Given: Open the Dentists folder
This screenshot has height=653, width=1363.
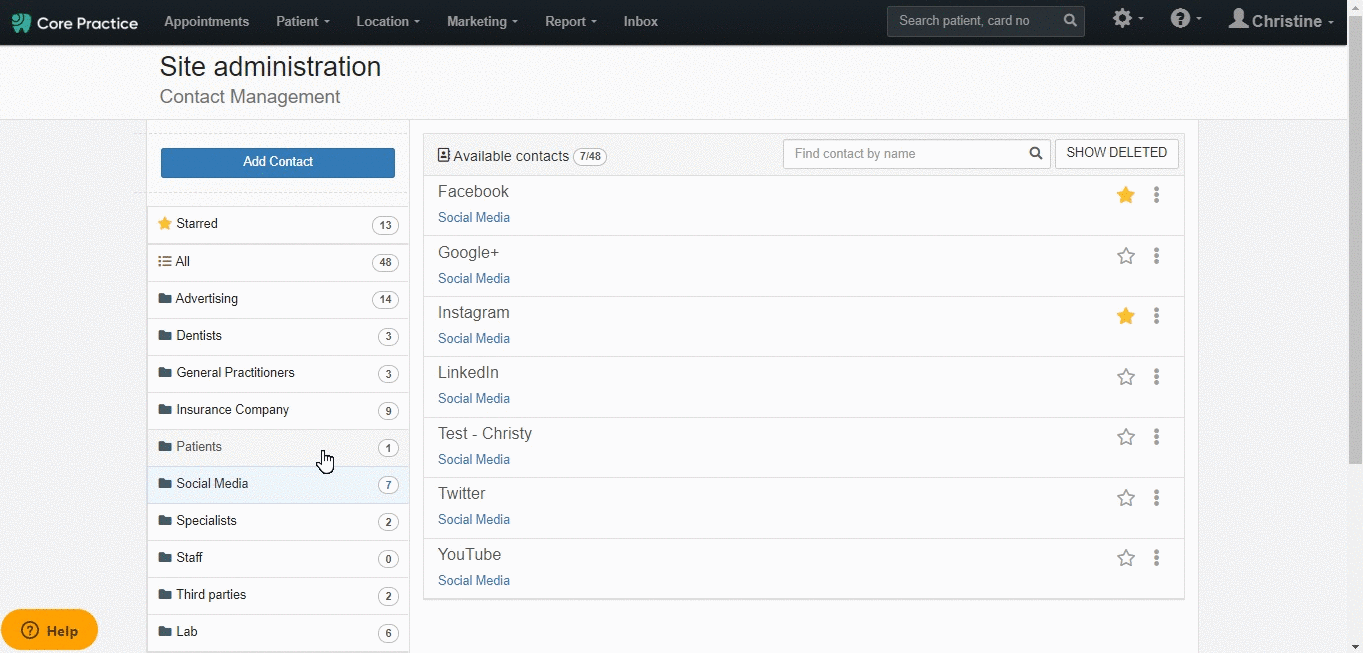Looking at the screenshot, I should pyautogui.click(x=278, y=337).
